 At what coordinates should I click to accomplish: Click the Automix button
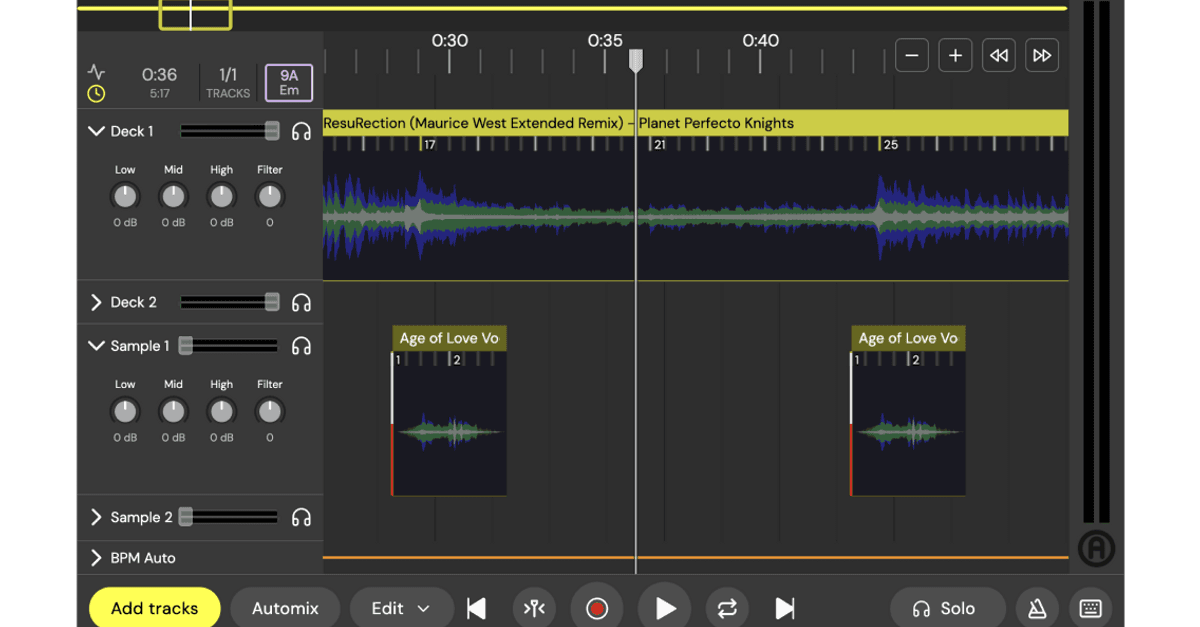[285, 608]
